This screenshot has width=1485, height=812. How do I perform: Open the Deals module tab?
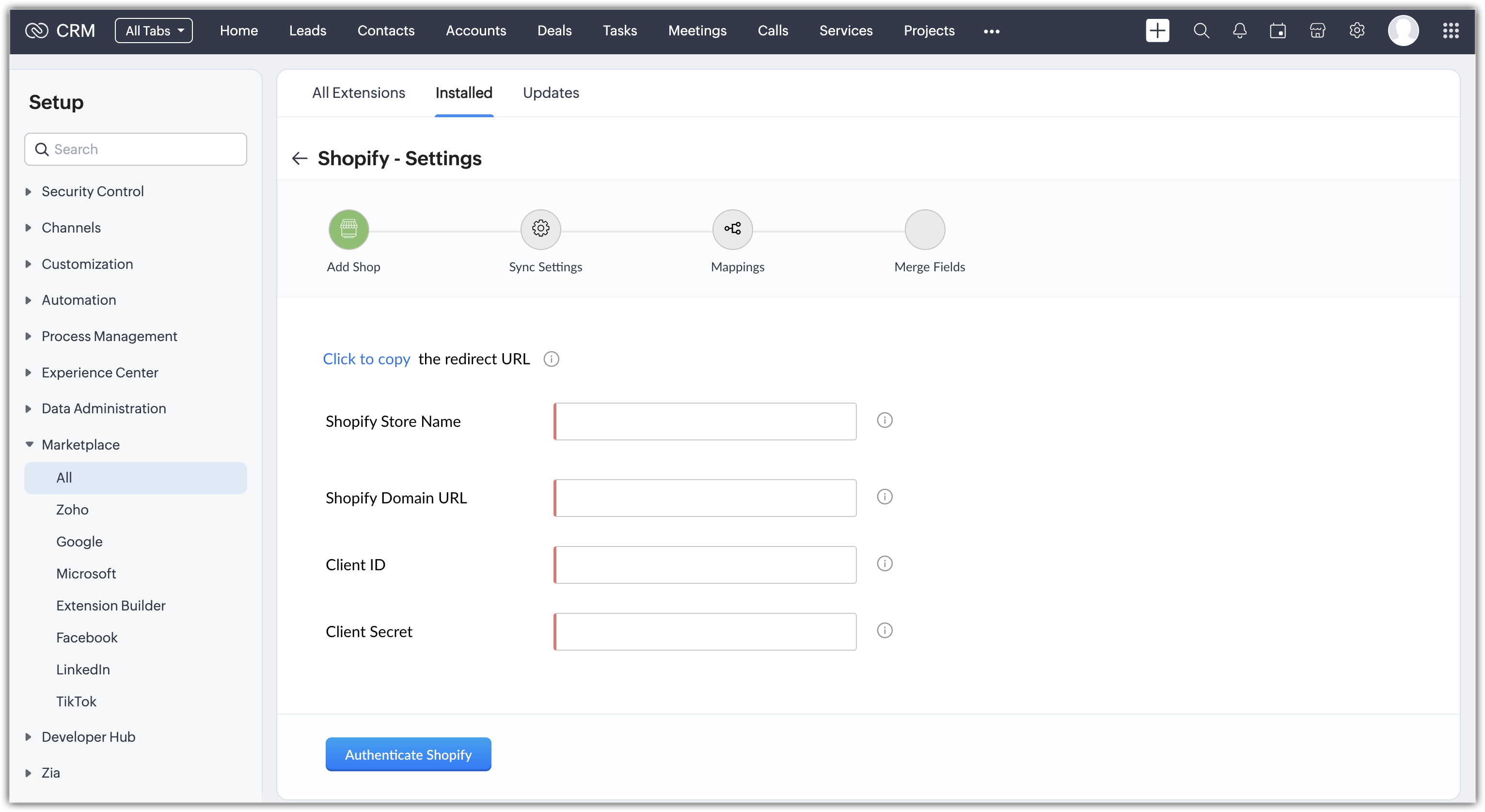pos(554,31)
